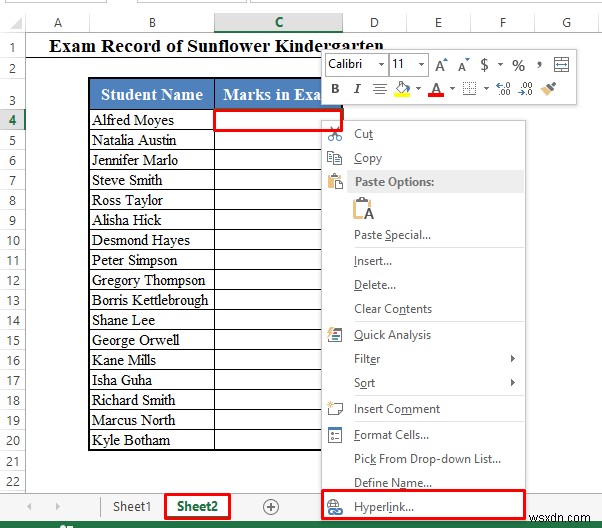
Task: Click the Decrease Decimal icon
Action: tap(525, 89)
